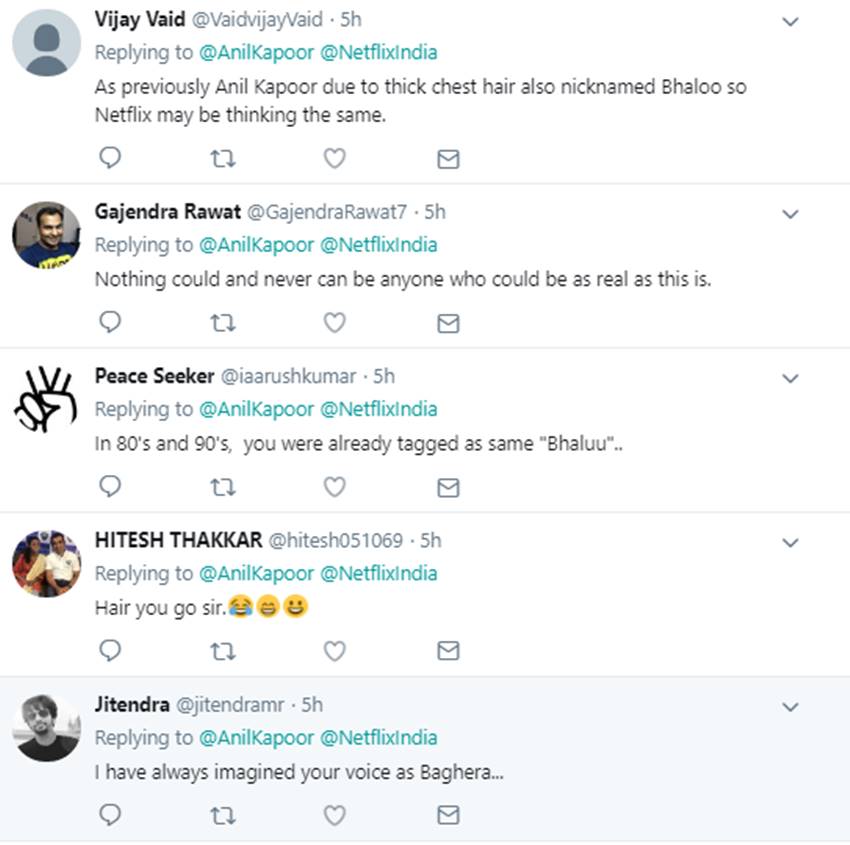Reply to Vijay Vaid's tweet
This screenshot has height=845, width=850.
pyautogui.click(x=111, y=158)
